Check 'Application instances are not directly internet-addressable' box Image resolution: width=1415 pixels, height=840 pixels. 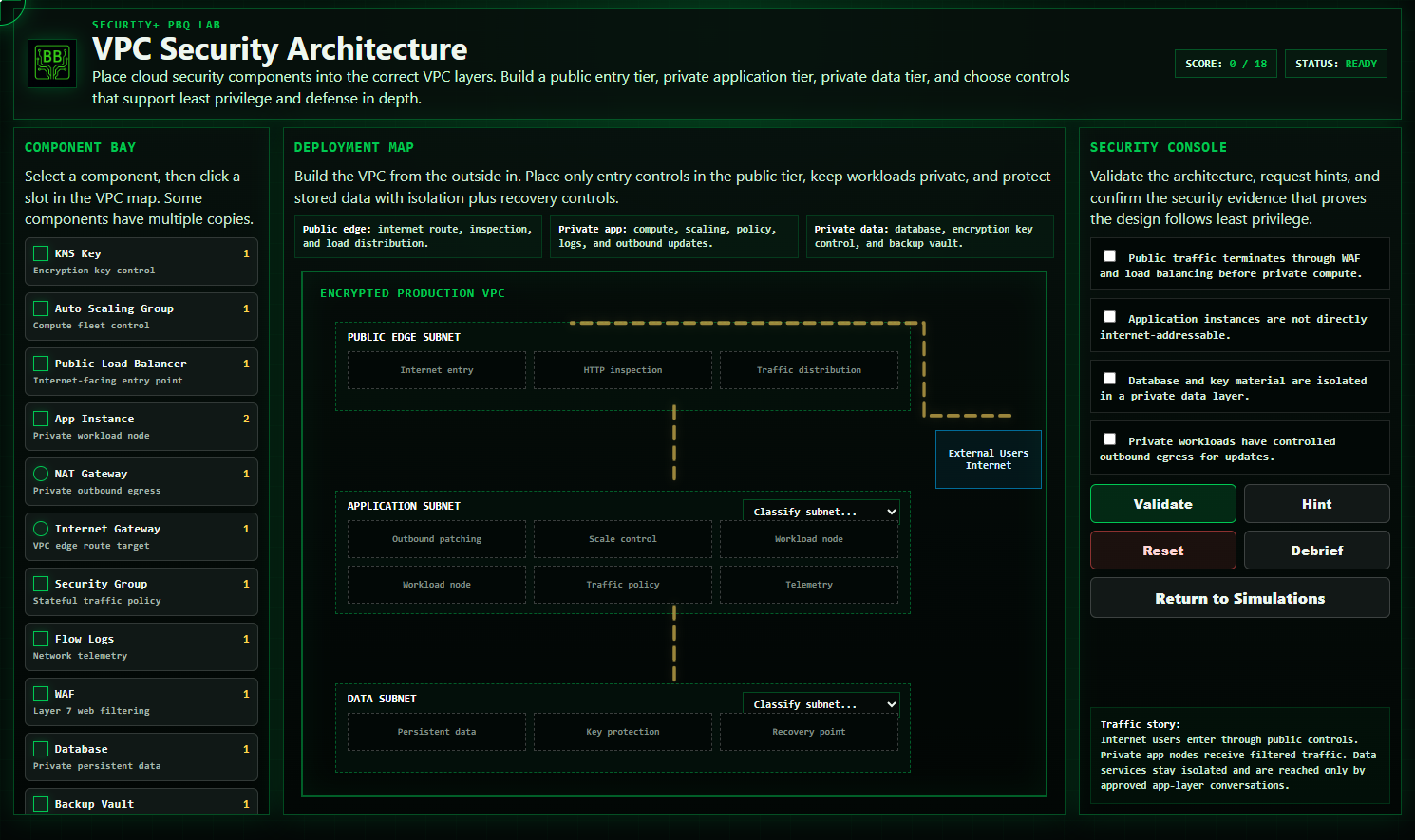(x=1109, y=317)
